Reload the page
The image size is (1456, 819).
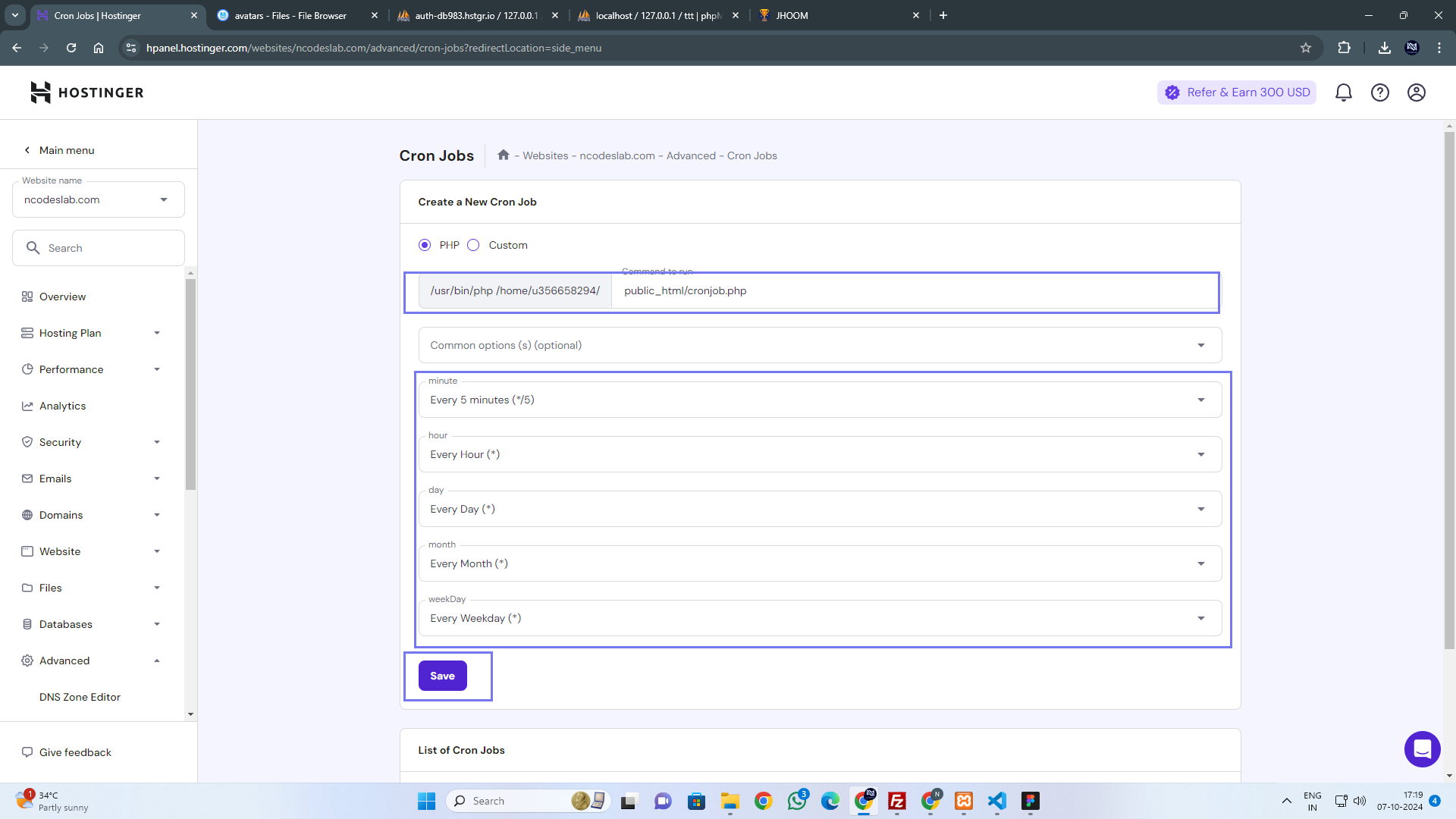click(71, 48)
